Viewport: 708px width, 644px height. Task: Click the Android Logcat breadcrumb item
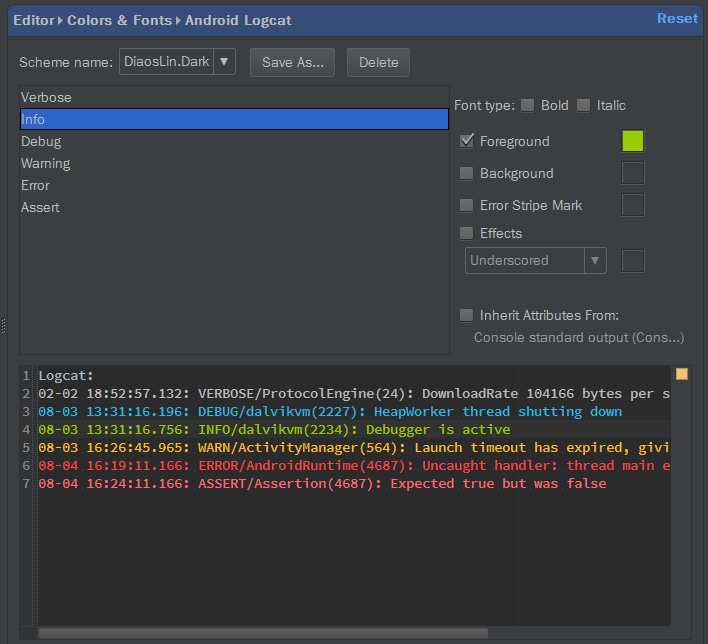238,20
